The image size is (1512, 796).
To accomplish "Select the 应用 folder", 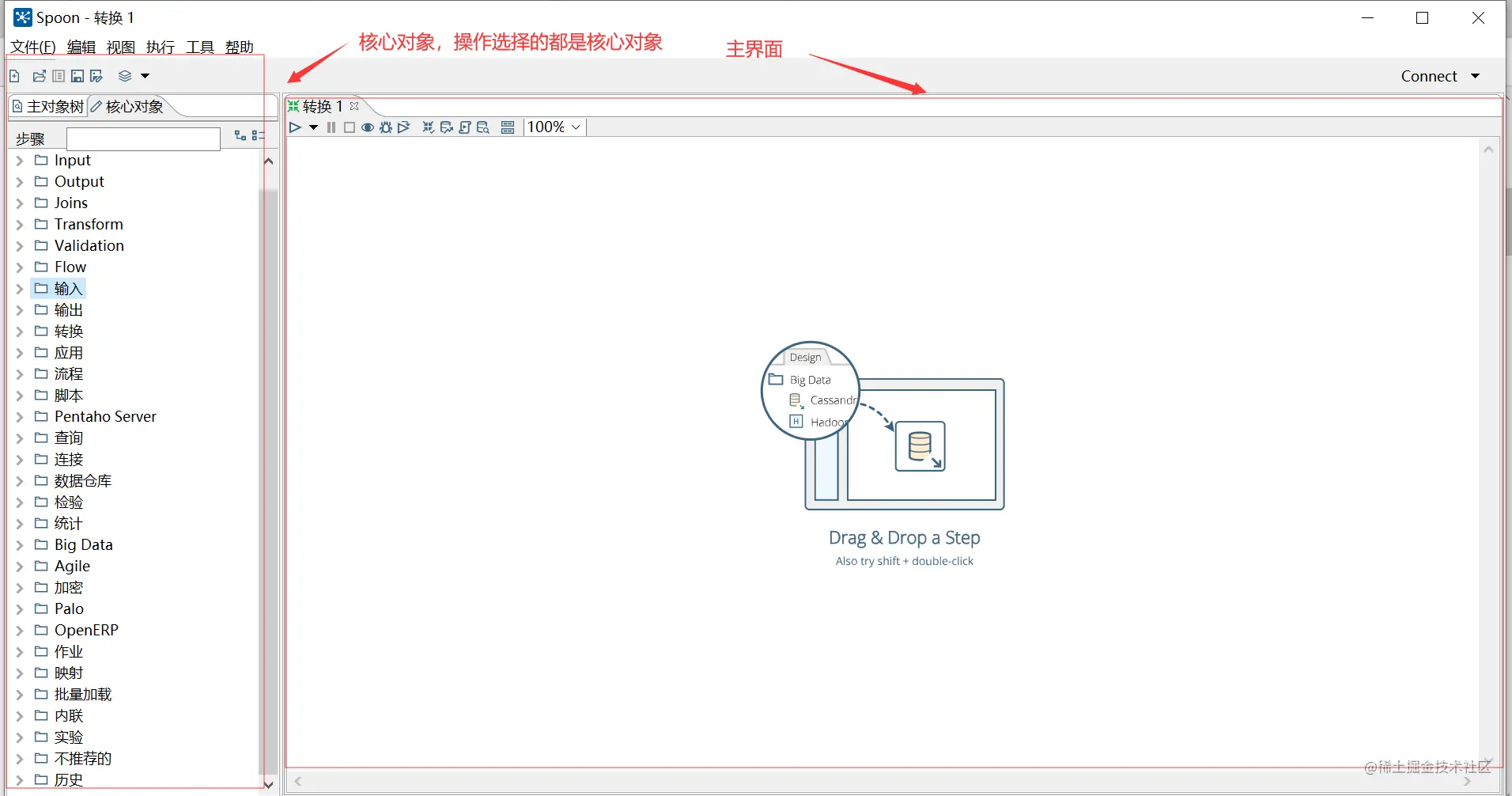I will 68,353.
